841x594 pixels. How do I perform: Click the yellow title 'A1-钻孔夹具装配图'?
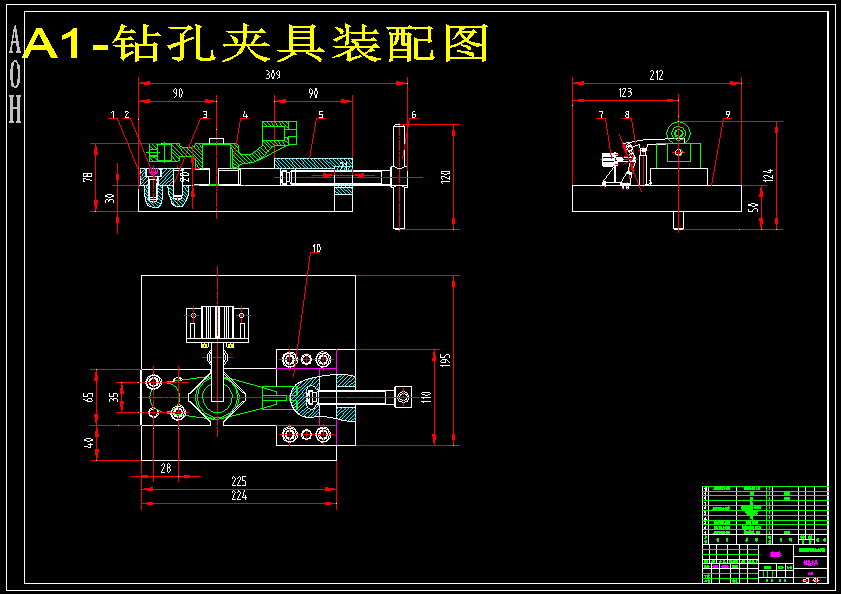[x=256, y=43]
